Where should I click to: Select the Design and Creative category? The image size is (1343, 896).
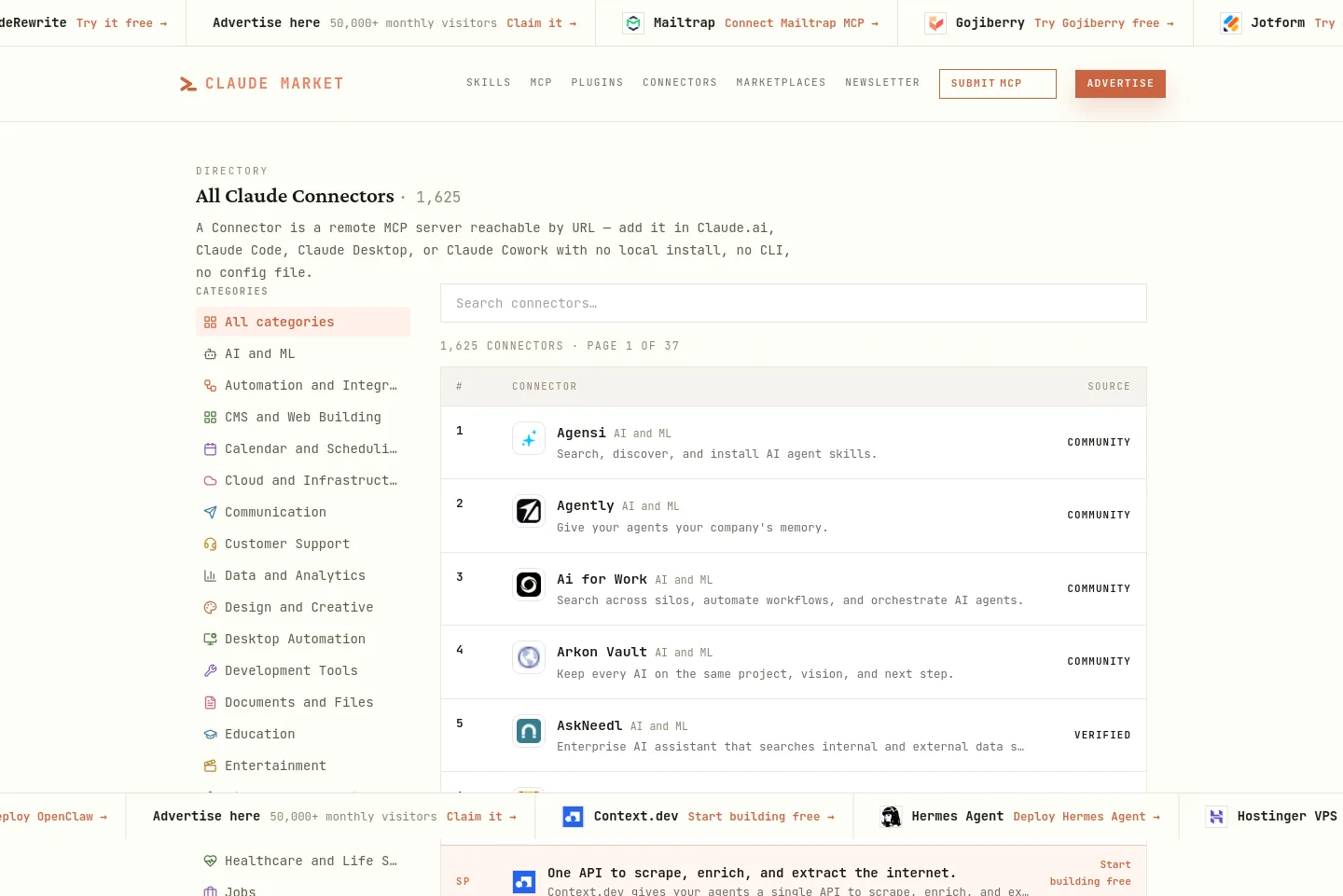point(303,607)
